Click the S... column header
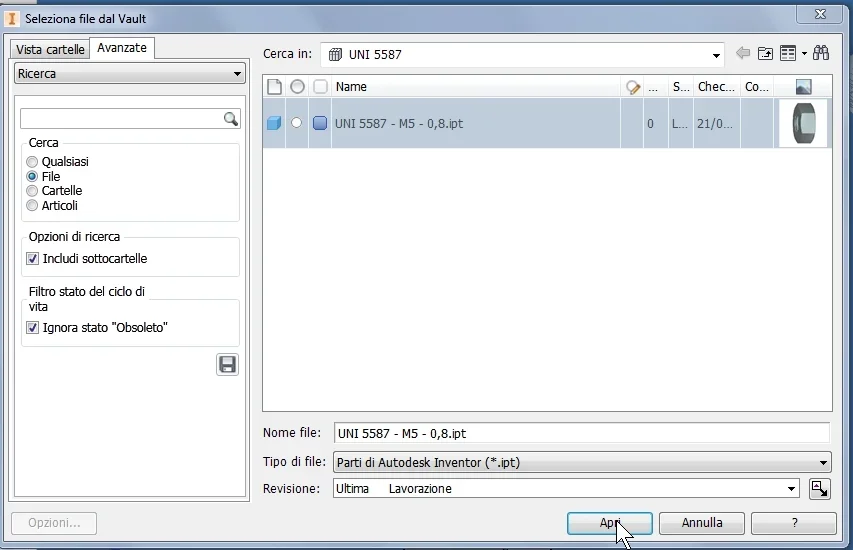Screen dimensions: 853x550 click(x=681, y=86)
